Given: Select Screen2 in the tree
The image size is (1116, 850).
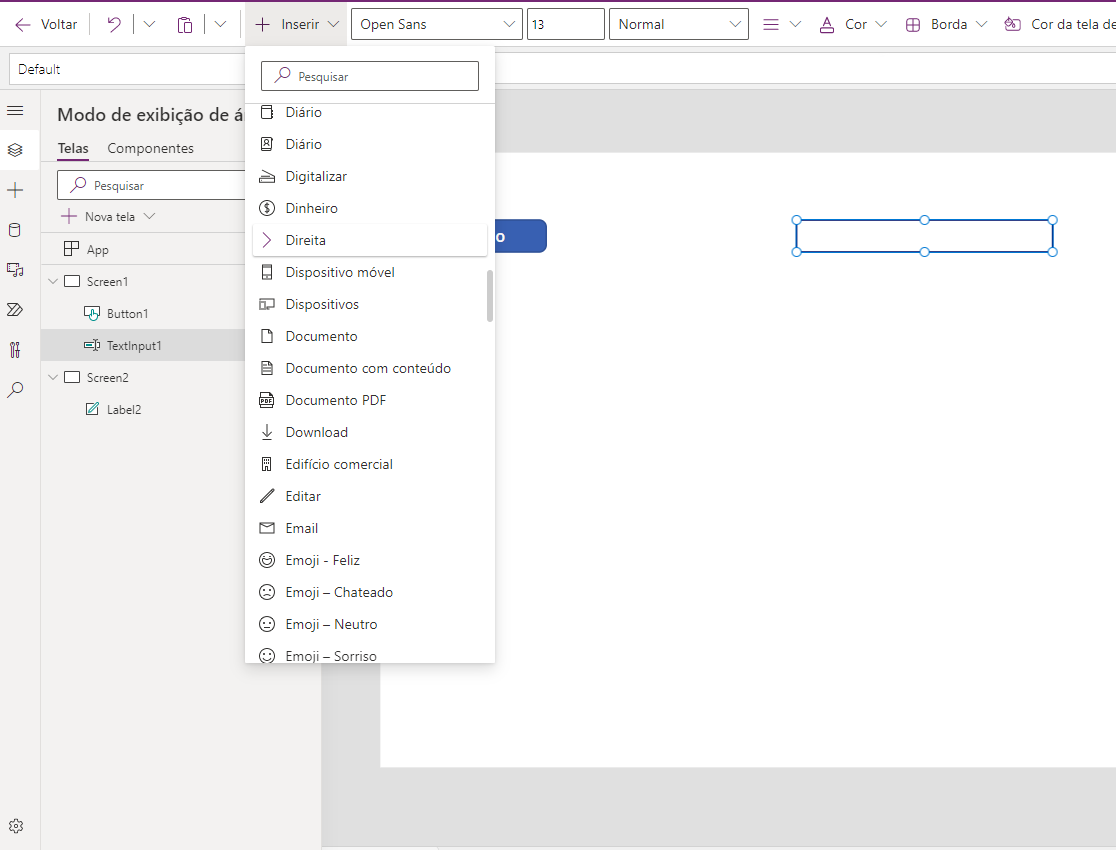Looking at the screenshot, I should point(107,377).
